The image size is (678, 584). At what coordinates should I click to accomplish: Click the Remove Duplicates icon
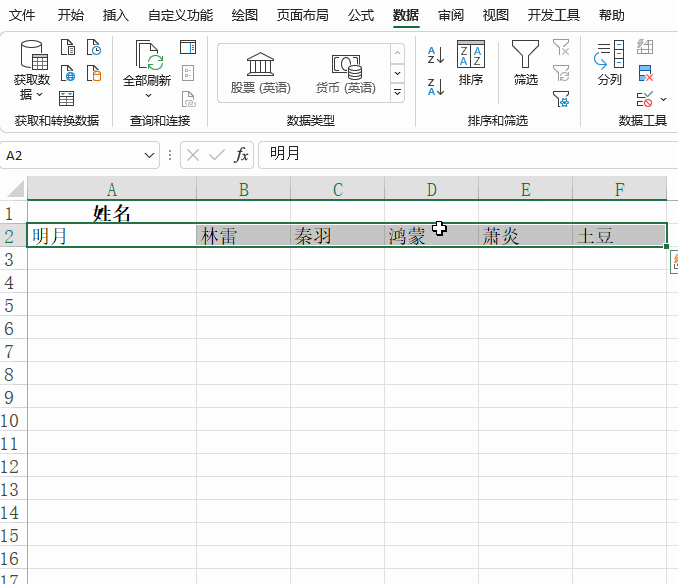645,73
